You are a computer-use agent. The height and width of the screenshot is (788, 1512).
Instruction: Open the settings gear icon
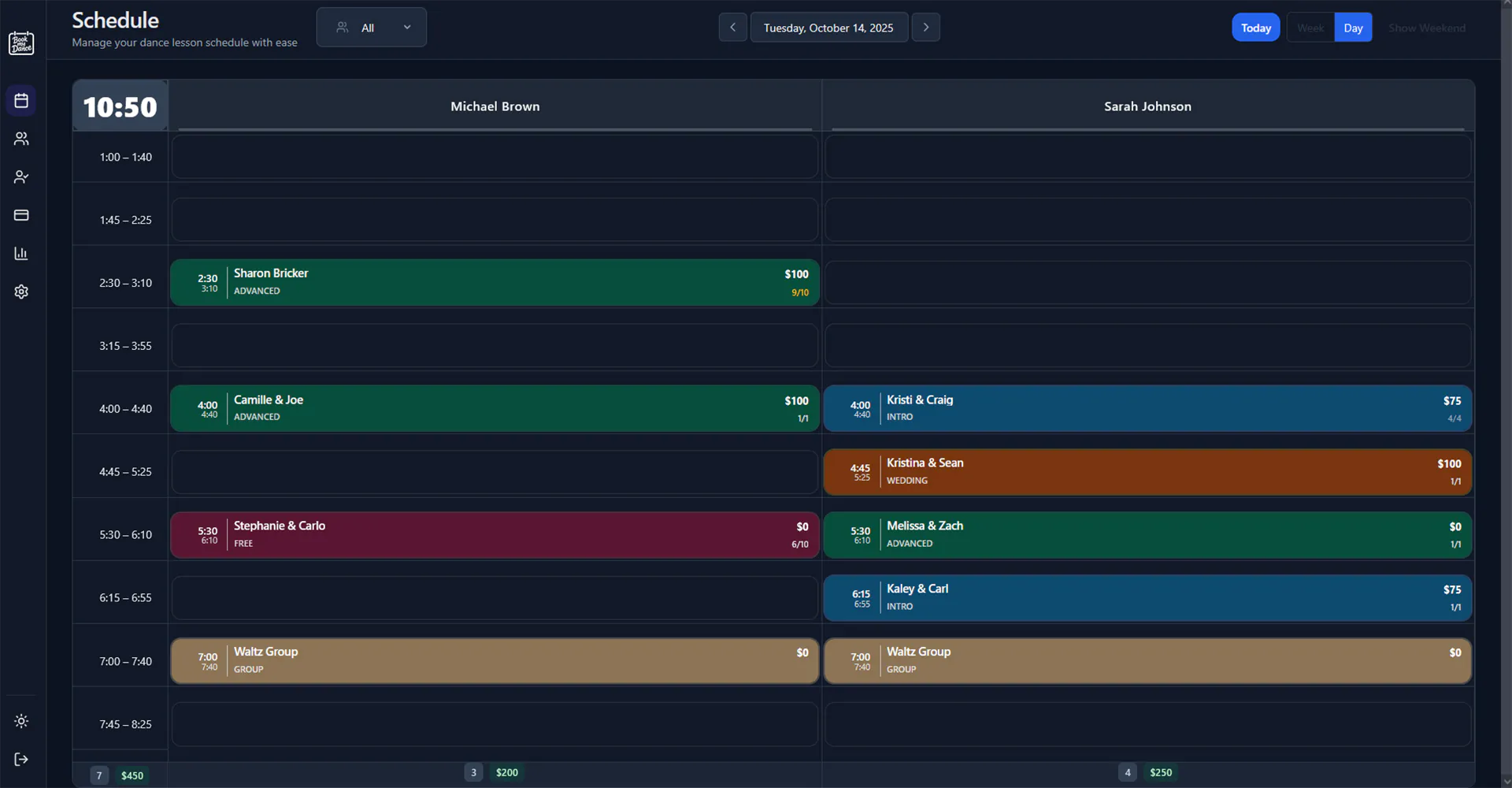[21, 292]
